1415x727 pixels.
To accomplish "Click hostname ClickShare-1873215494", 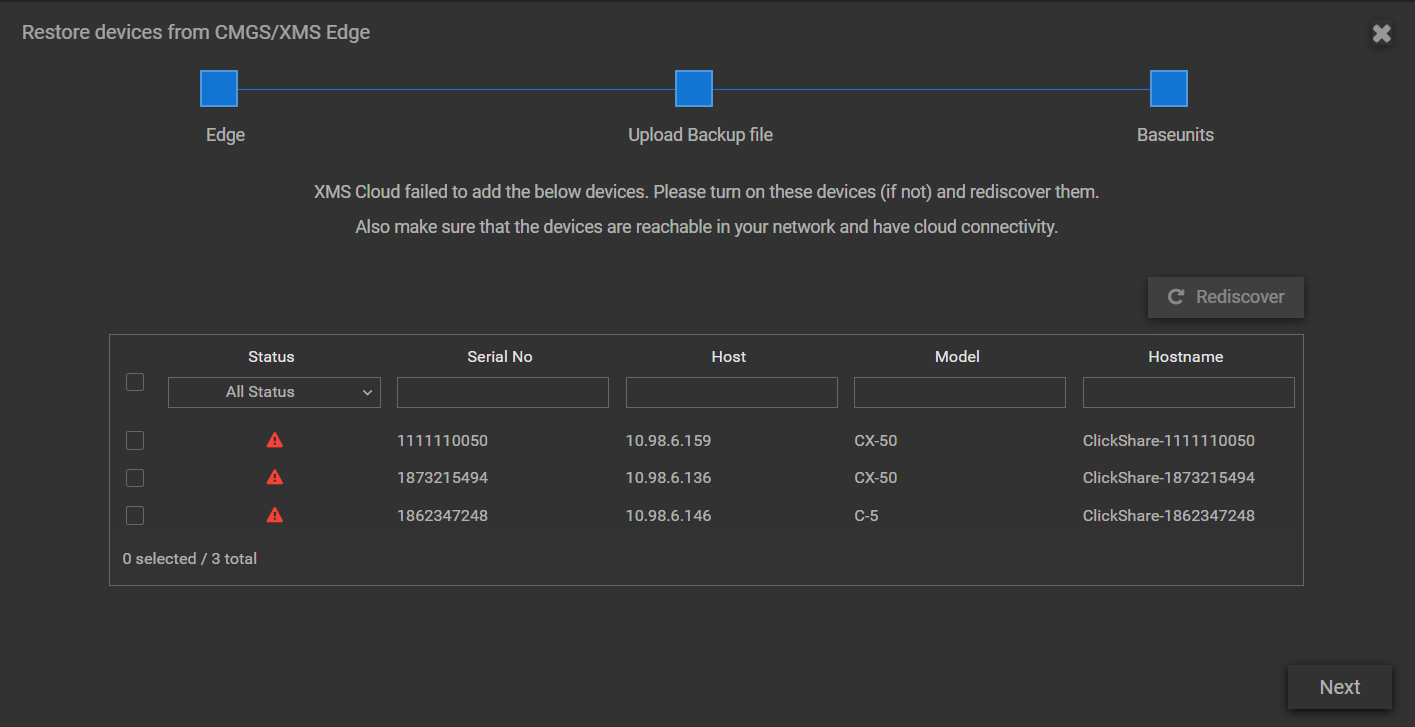I will [1169, 478].
